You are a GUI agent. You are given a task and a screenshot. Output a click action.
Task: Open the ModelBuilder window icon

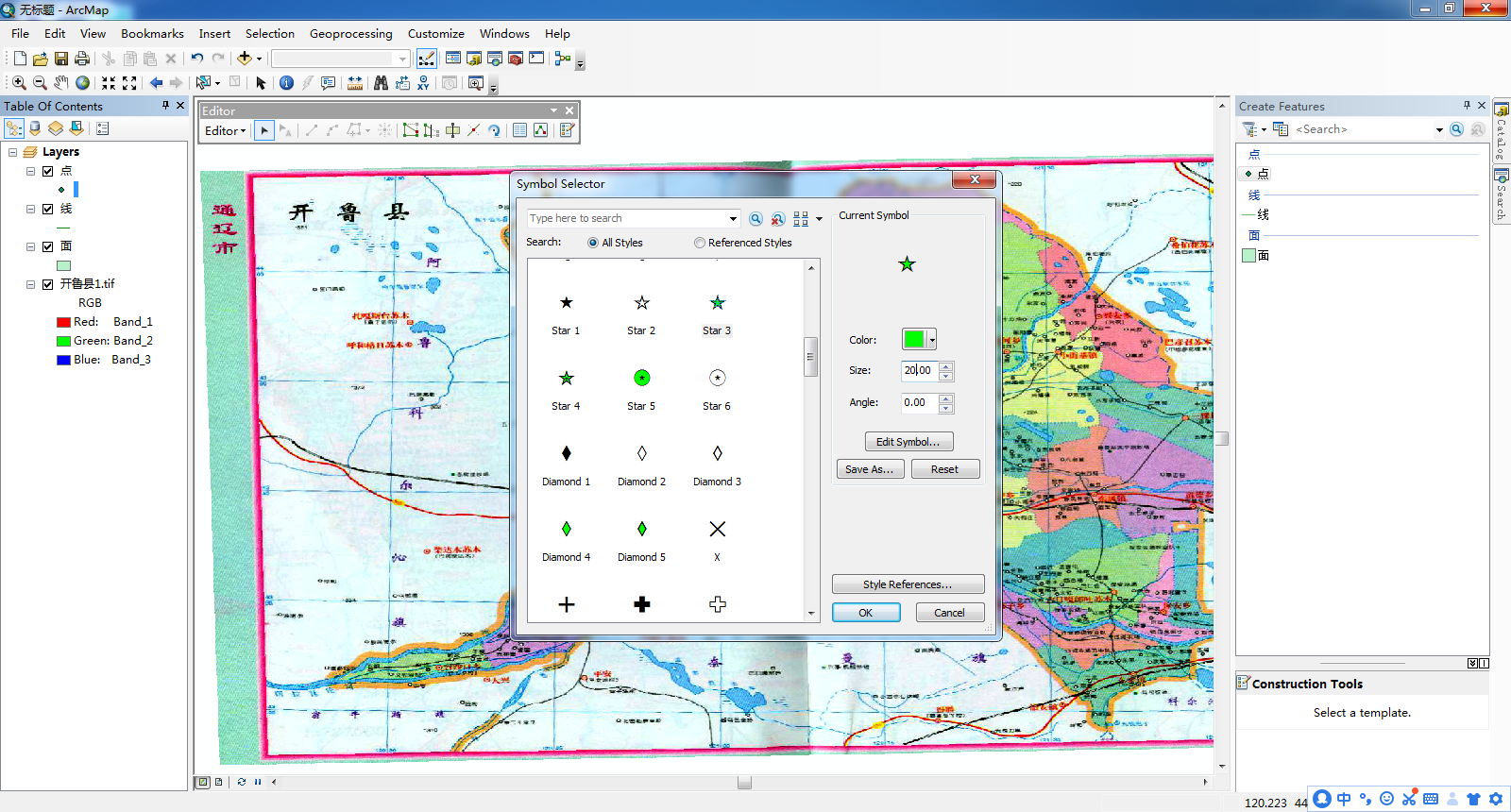563,59
